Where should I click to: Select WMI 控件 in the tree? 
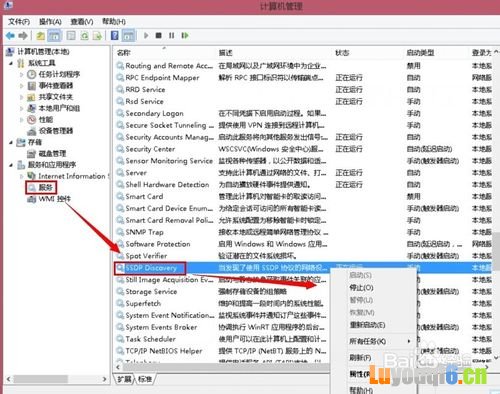[x=55, y=199]
